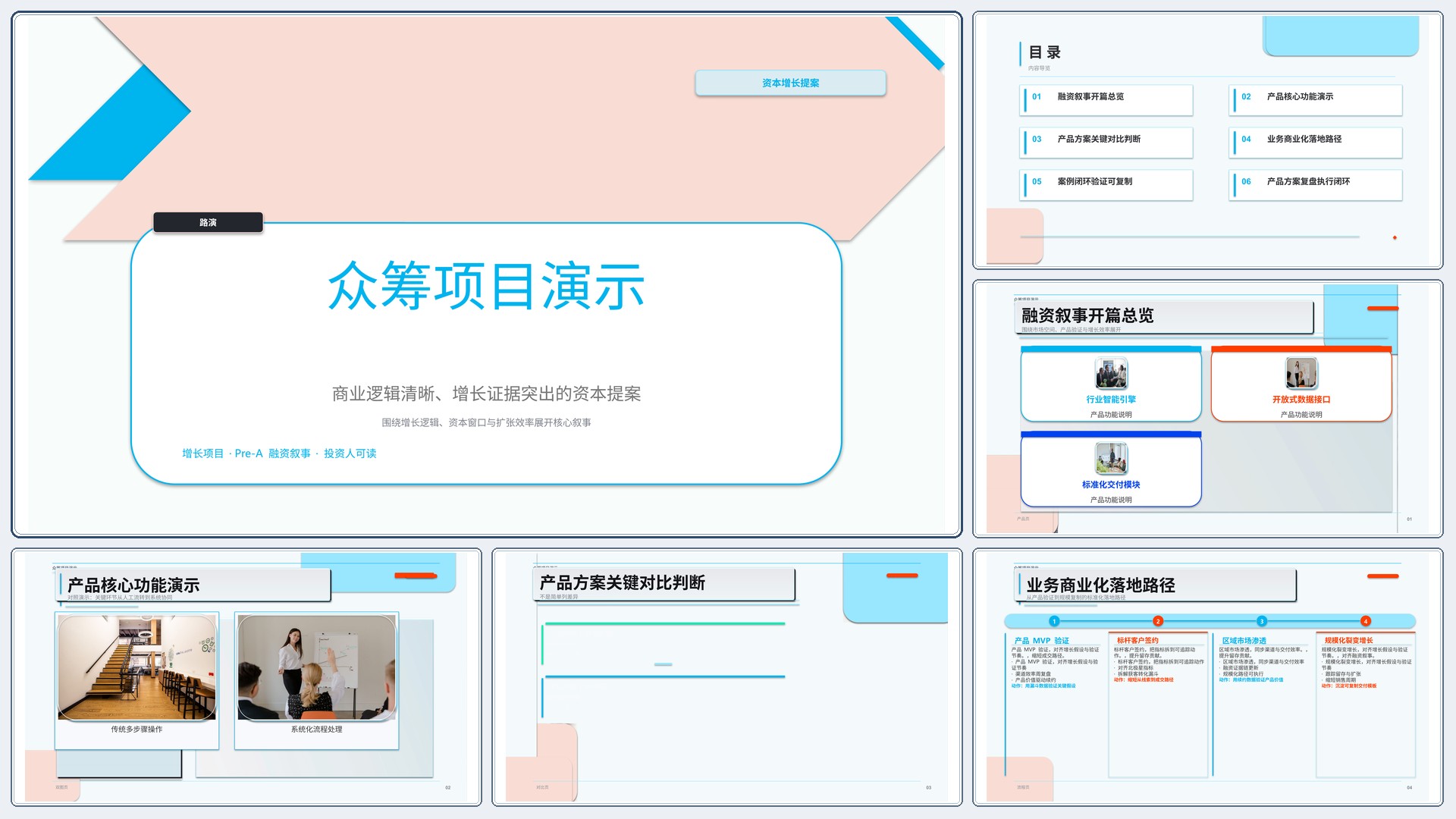Image resolution: width=1456 pixels, height=819 pixels.
Task: Open contents entry 06 产品方案复盘执行闭环
Action: coord(1316,185)
